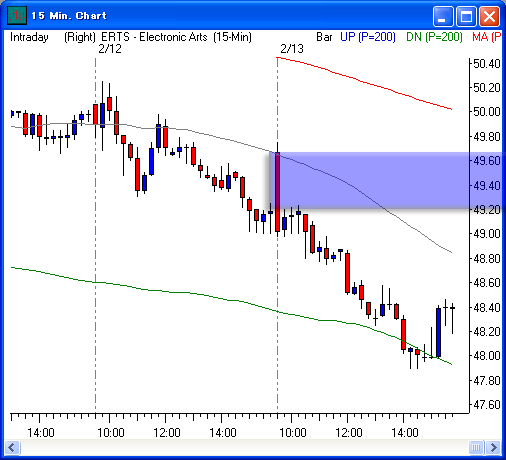The width and height of the screenshot is (506, 460).
Task: Click the Intraday label
Action: 29,37
